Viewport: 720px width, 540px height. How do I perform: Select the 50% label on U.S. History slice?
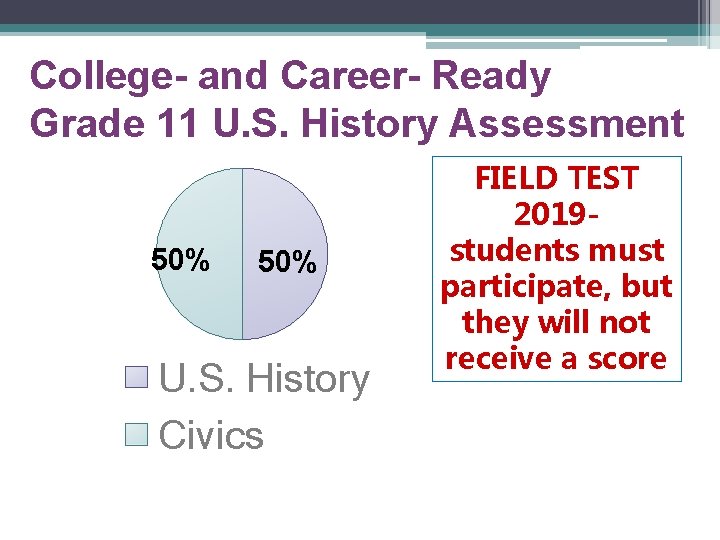pyautogui.click(x=287, y=262)
